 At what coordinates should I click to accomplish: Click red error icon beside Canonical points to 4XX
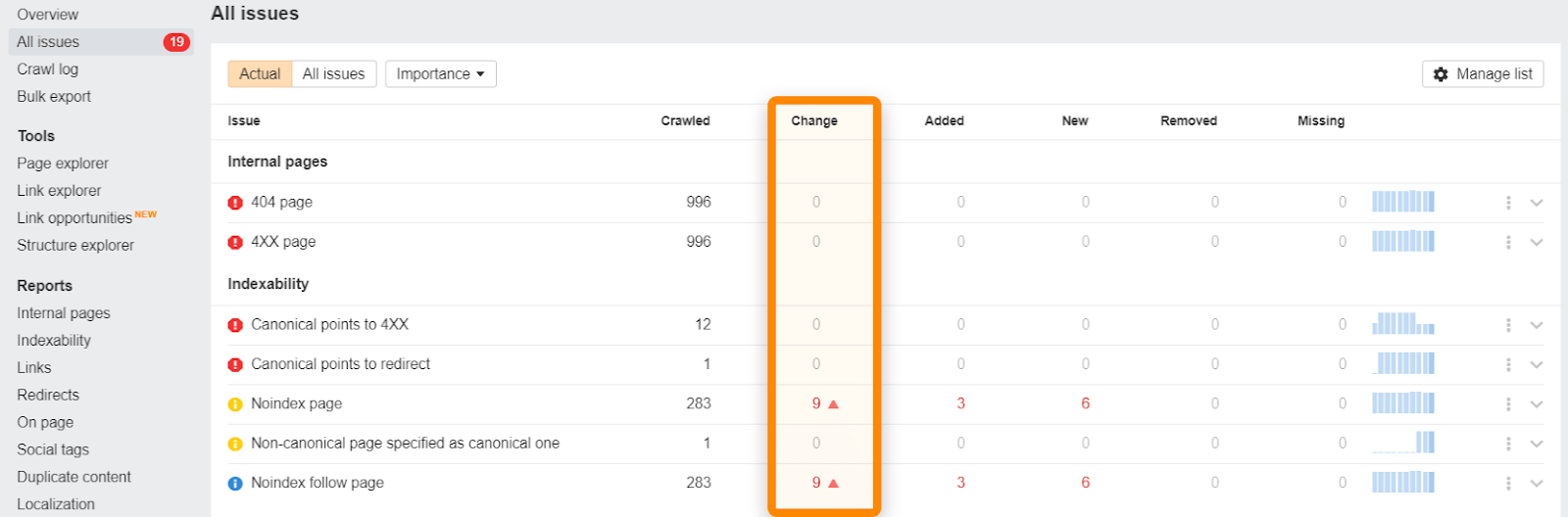[x=235, y=325]
